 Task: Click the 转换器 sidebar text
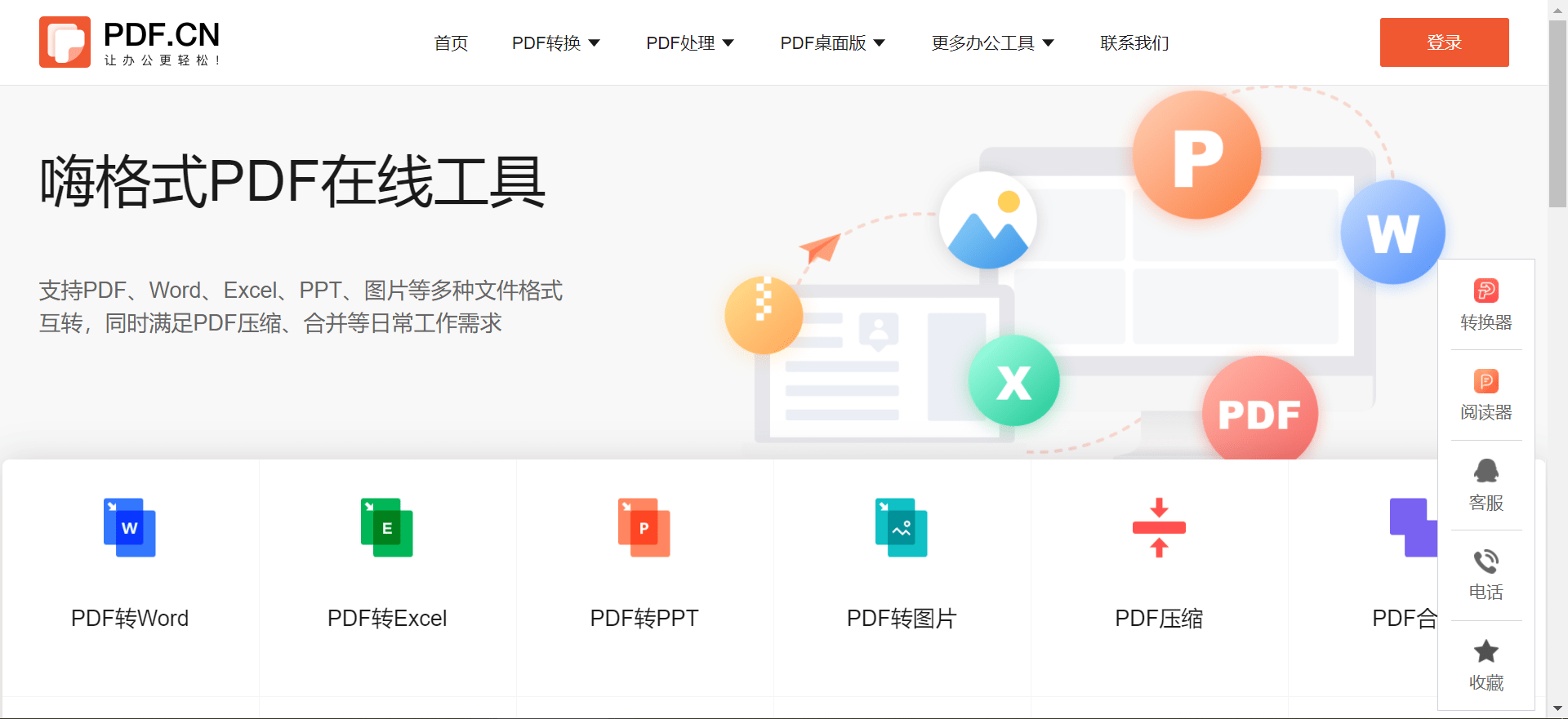click(1486, 322)
